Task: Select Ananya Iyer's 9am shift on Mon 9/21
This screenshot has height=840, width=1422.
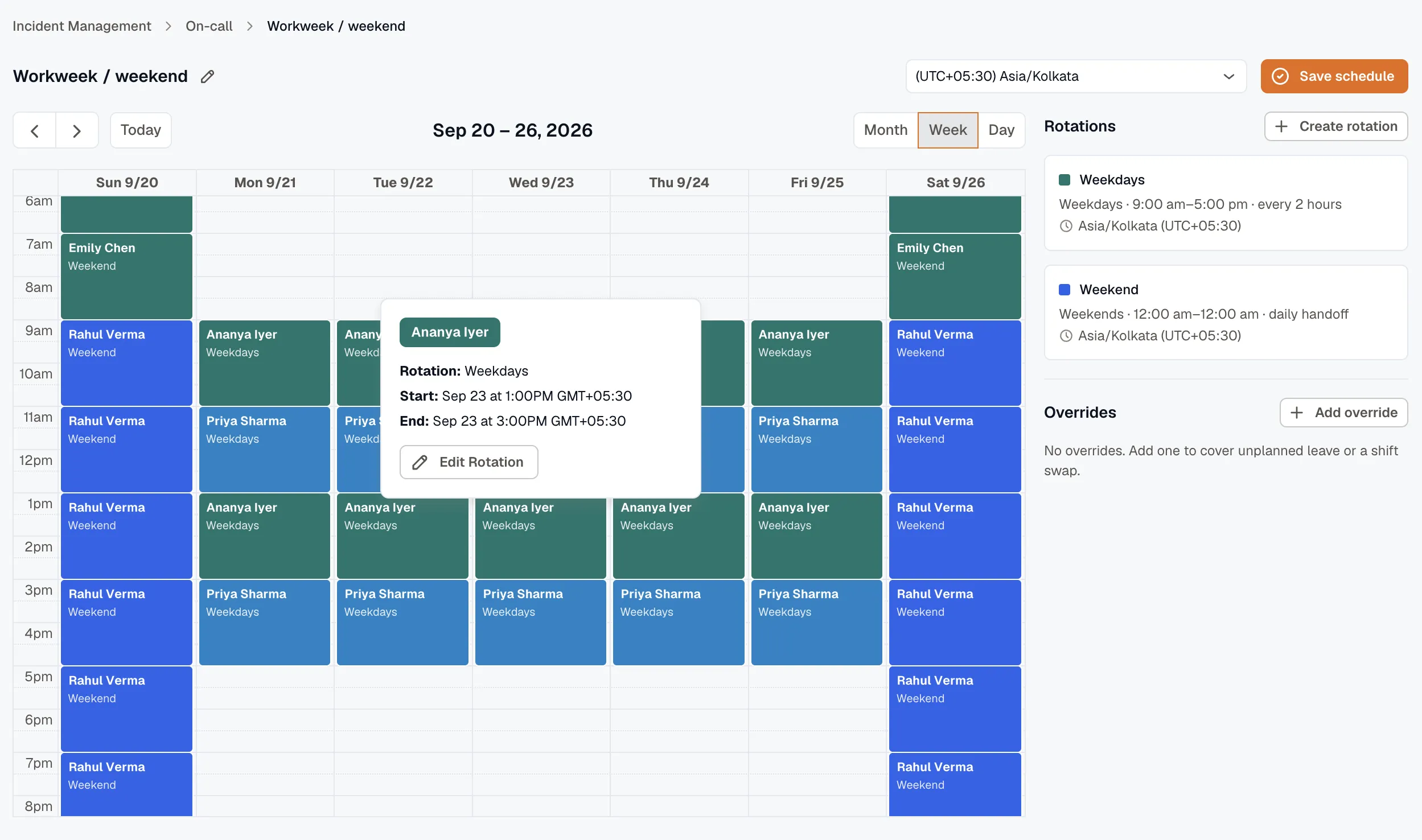Action: (x=264, y=363)
